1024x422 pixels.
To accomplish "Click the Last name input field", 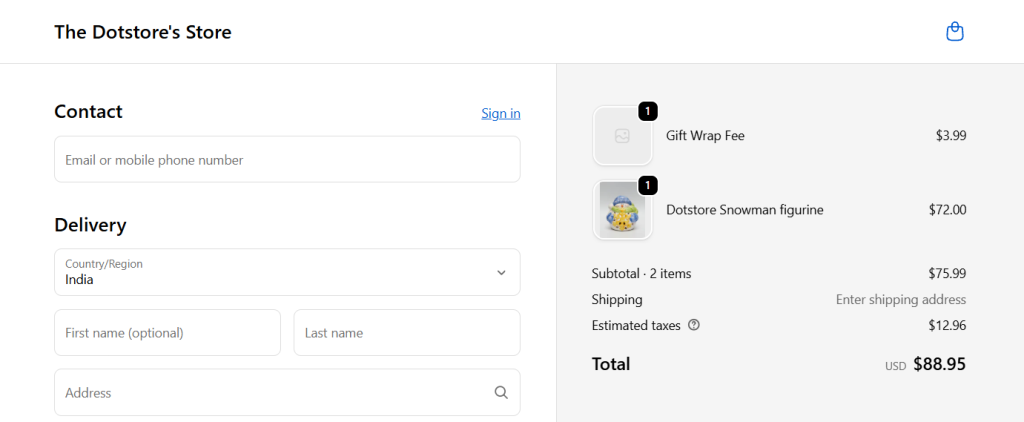I will click(406, 333).
